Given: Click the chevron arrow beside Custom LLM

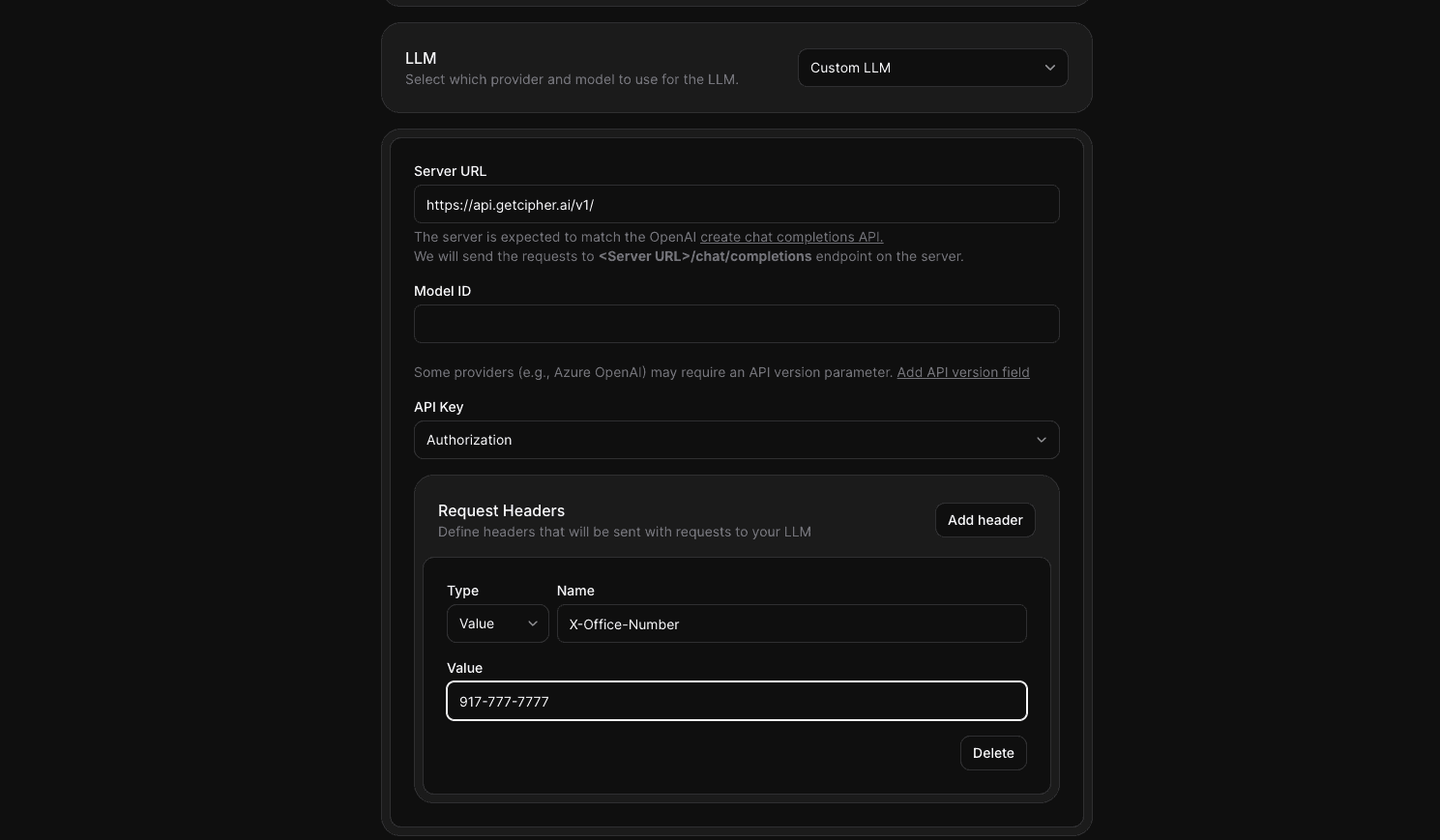Looking at the screenshot, I should click(1049, 68).
